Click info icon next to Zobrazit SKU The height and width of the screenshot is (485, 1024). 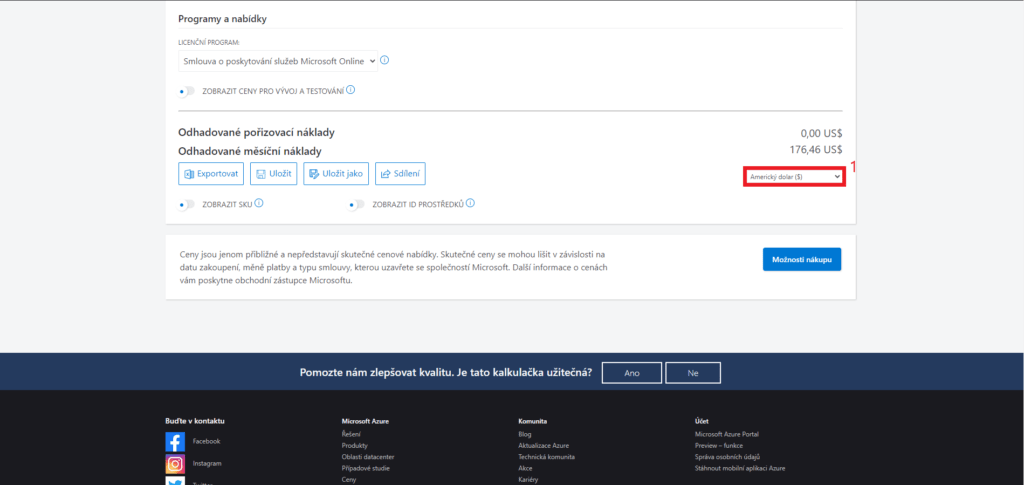259,203
